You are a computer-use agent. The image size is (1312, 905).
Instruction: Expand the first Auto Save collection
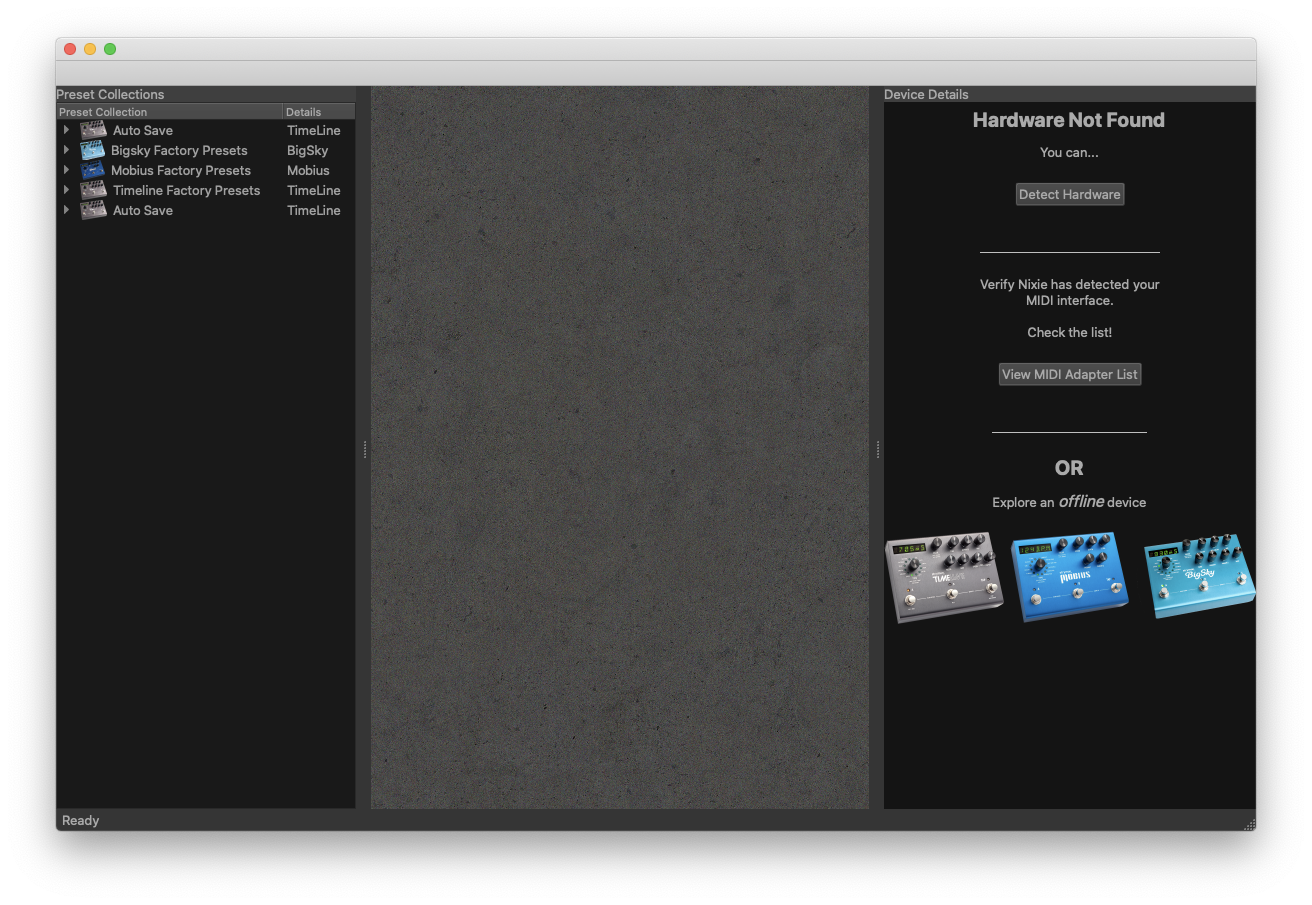[x=66, y=130]
